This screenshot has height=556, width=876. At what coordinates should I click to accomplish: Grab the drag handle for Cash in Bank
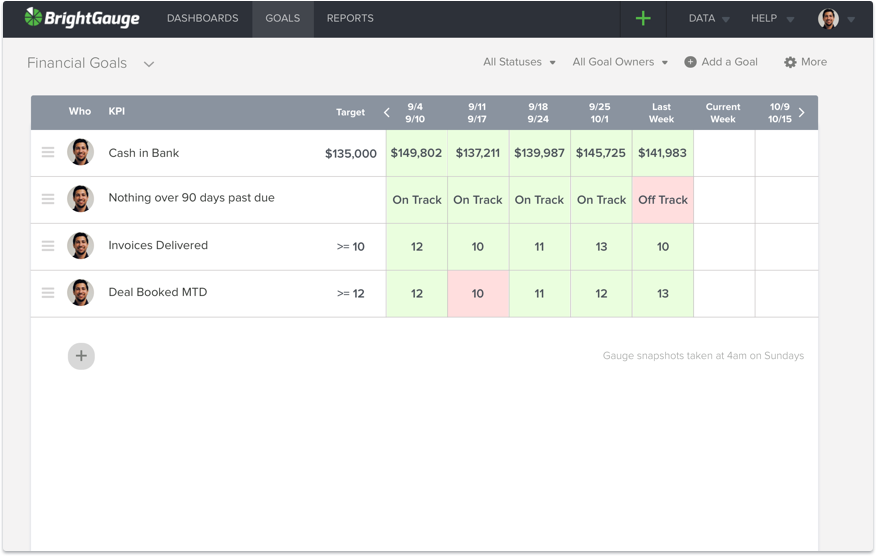[x=48, y=153]
